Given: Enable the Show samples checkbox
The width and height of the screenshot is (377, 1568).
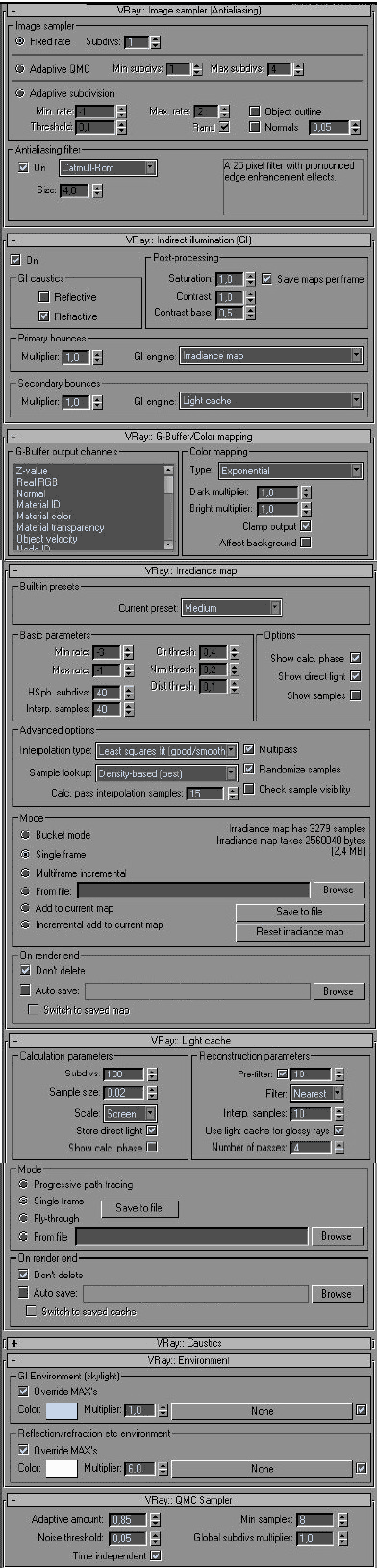Looking at the screenshot, I should coord(355,695).
